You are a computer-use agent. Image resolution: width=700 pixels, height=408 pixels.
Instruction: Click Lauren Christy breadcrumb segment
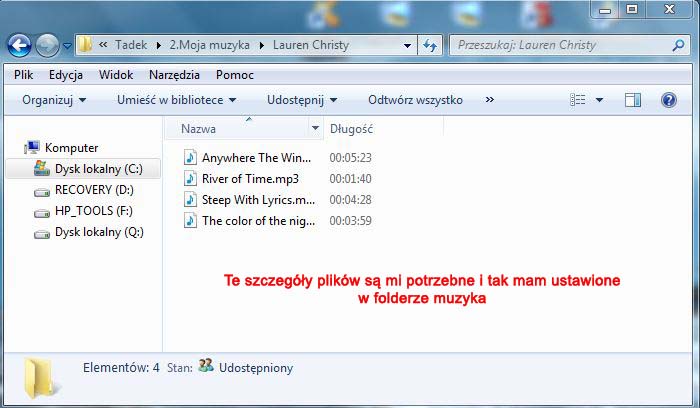(311, 45)
